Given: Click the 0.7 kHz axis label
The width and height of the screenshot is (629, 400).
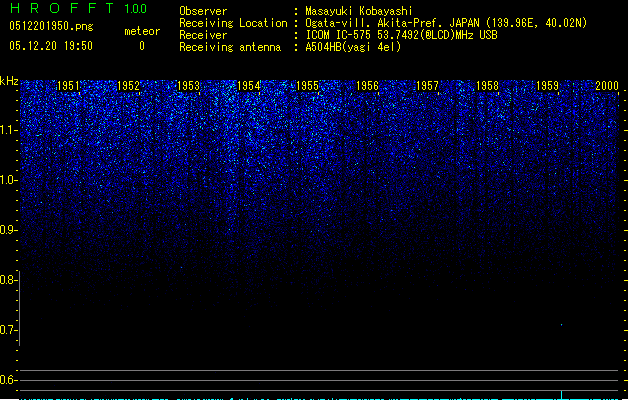Looking at the screenshot, I should (x=8, y=330).
